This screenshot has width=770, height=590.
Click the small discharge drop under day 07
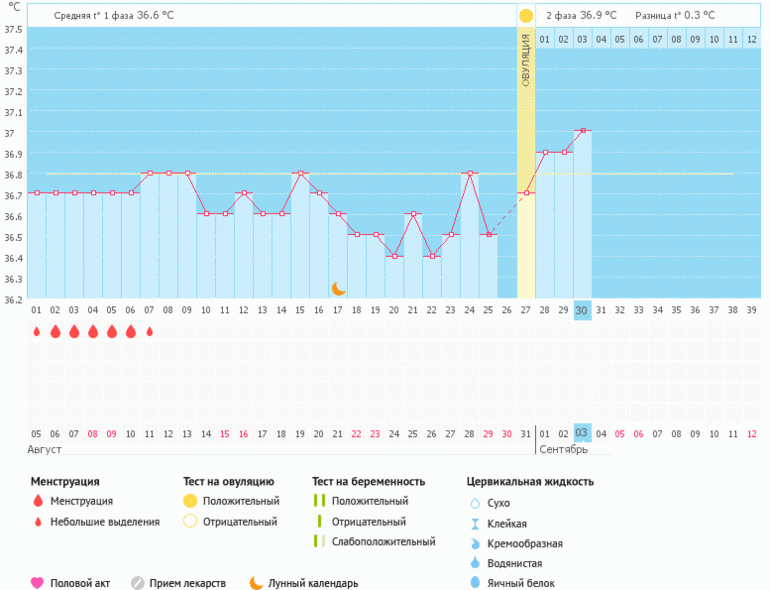pyautogui.click(x=150, y=332)
